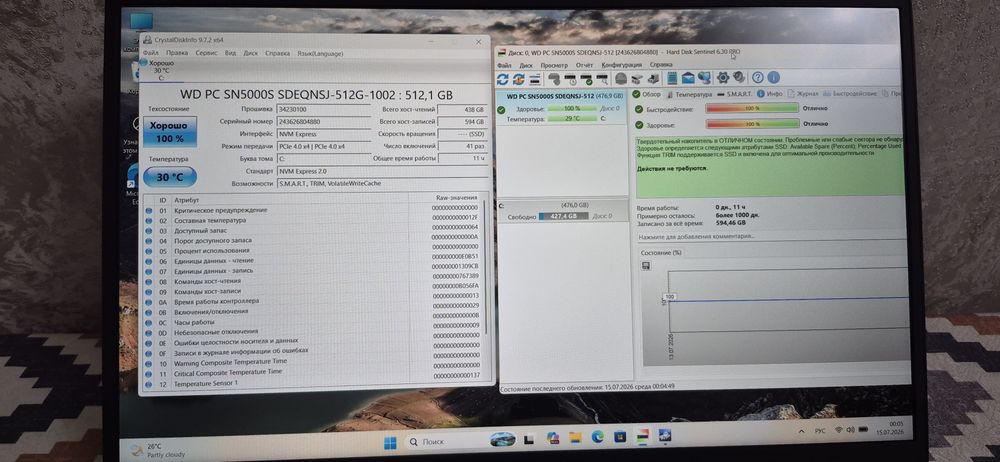Open Файл menu in CrystalDiskInfo

[x=151, y=53]
